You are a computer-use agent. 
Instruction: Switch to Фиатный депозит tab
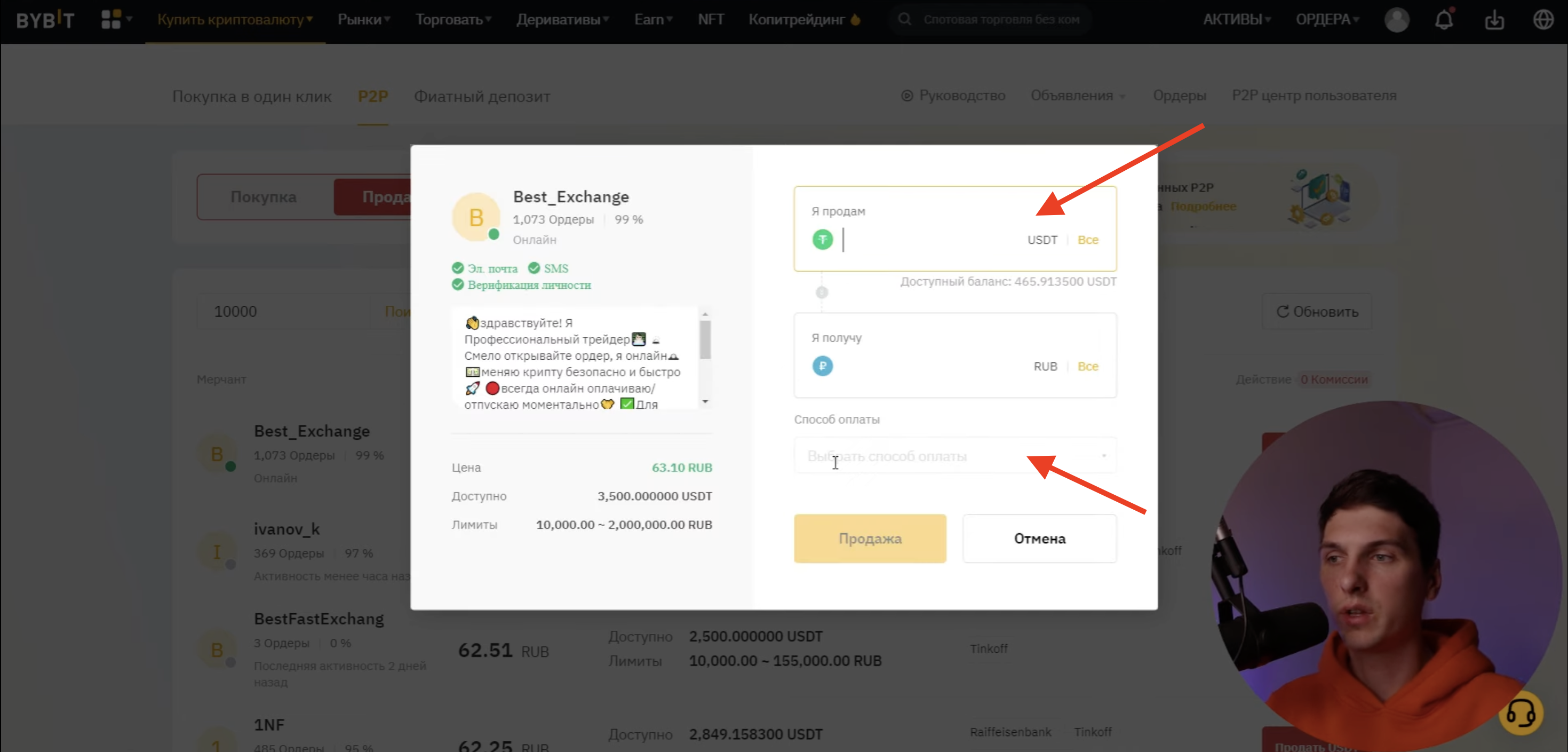(482, 96)
